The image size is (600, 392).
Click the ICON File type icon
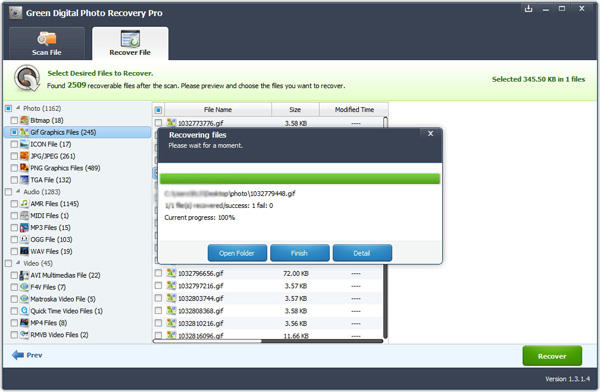click(x=24, y=144)
